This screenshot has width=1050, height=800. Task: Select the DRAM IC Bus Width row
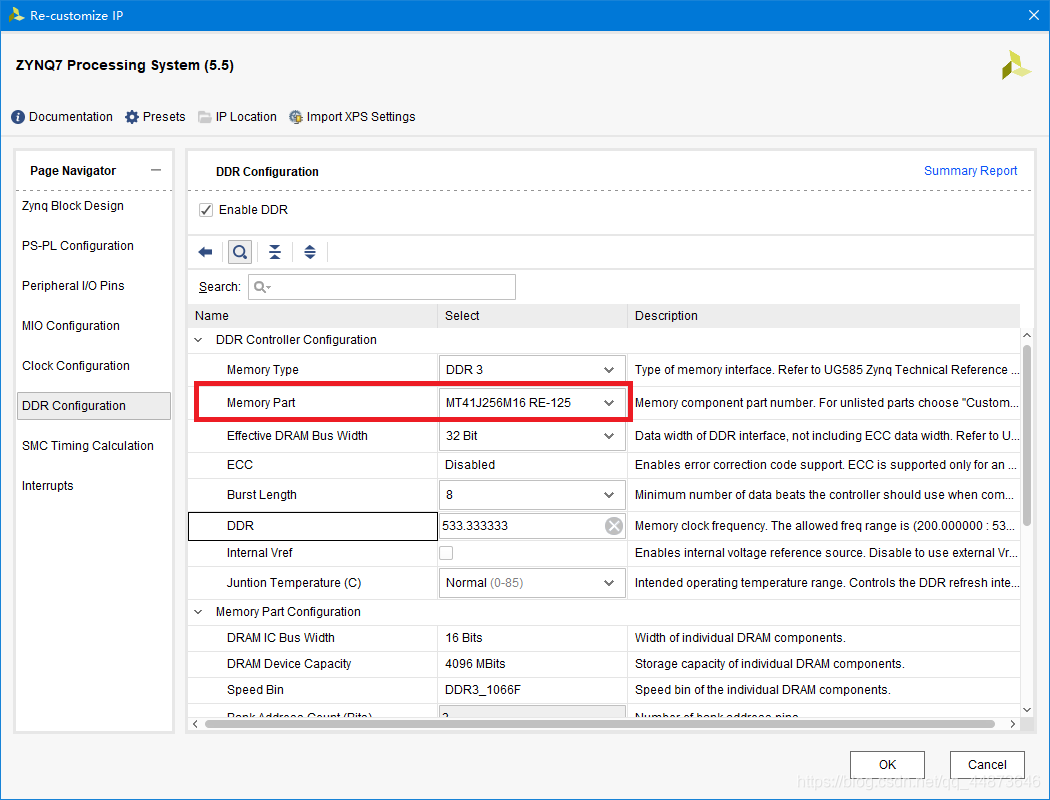pos(604,638)
